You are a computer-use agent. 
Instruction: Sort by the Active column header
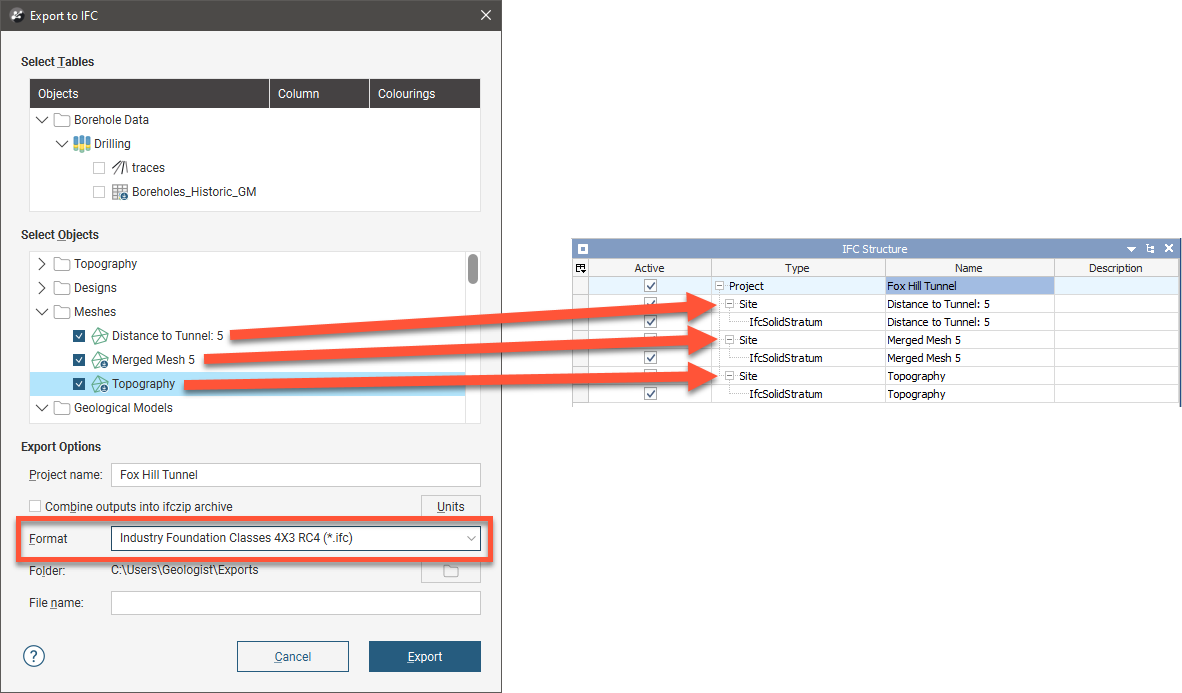click(x=650, y=268)
